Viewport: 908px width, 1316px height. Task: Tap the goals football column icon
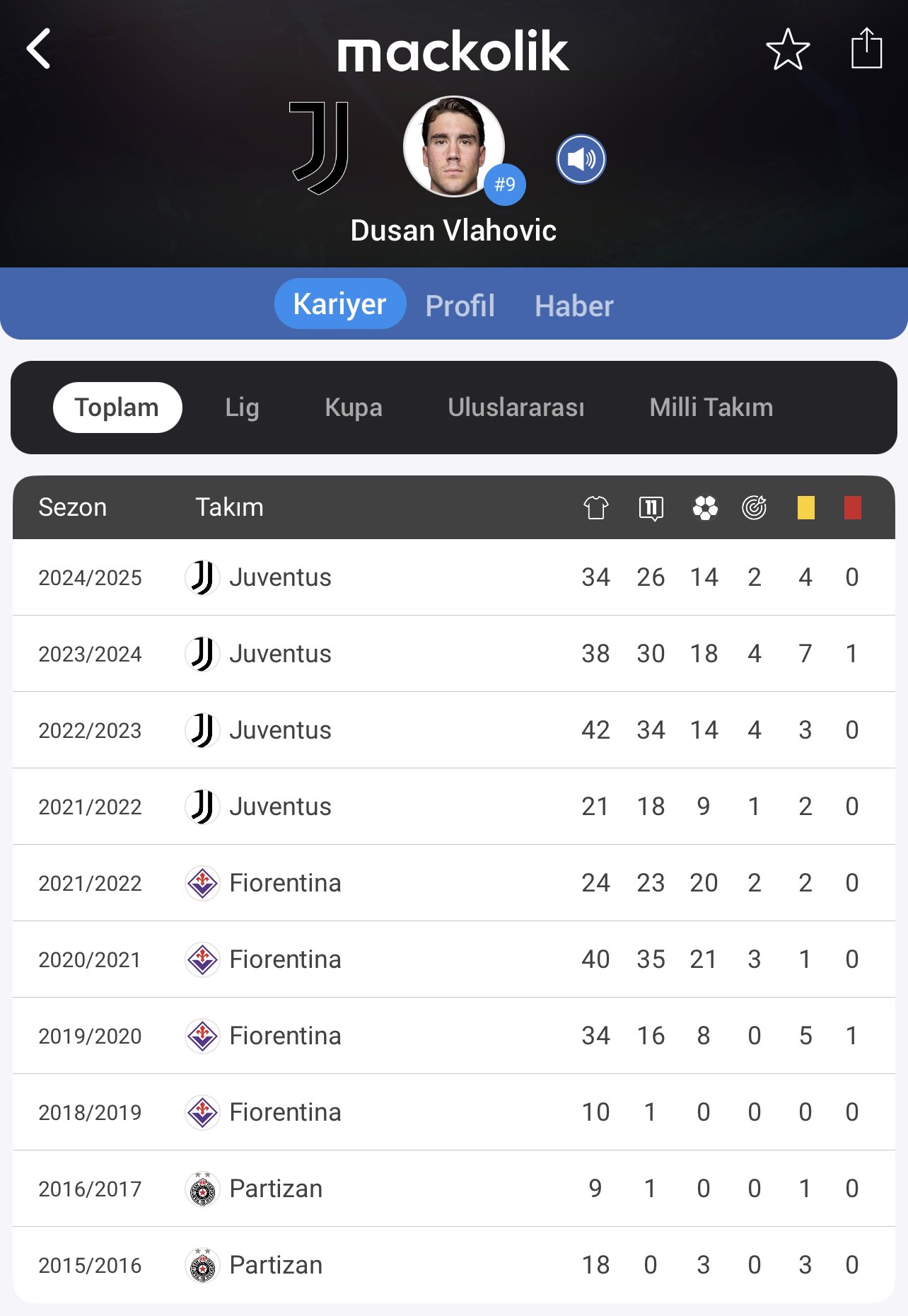click(705, 507)
